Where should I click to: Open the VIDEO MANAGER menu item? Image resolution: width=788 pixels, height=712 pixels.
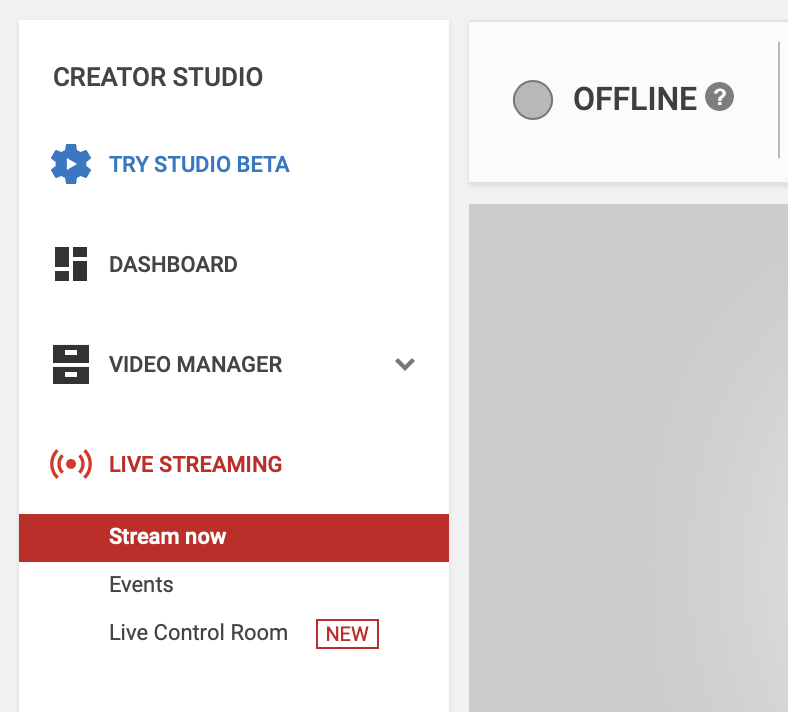coord(195,364)
